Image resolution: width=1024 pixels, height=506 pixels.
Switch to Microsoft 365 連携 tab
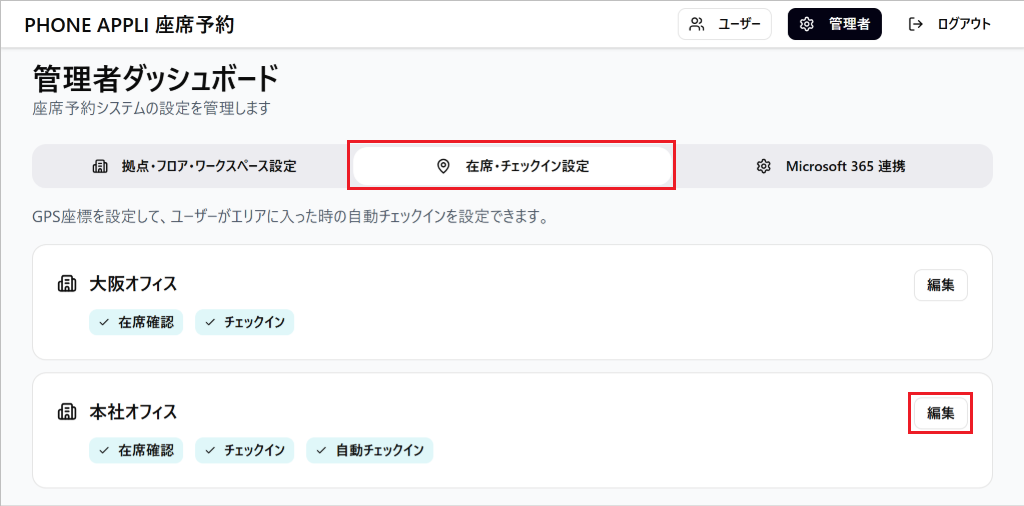coord(831,166)
